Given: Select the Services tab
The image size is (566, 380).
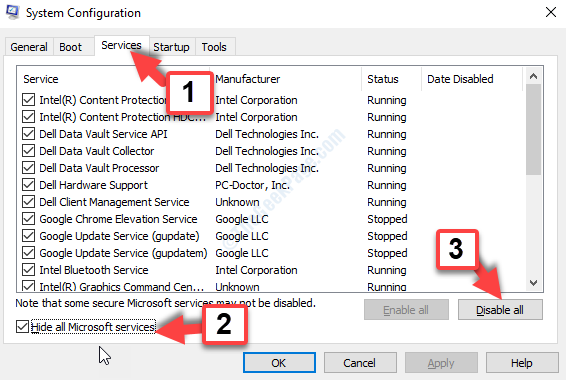Looking at the screenshot, I should (x=121, y=45).
